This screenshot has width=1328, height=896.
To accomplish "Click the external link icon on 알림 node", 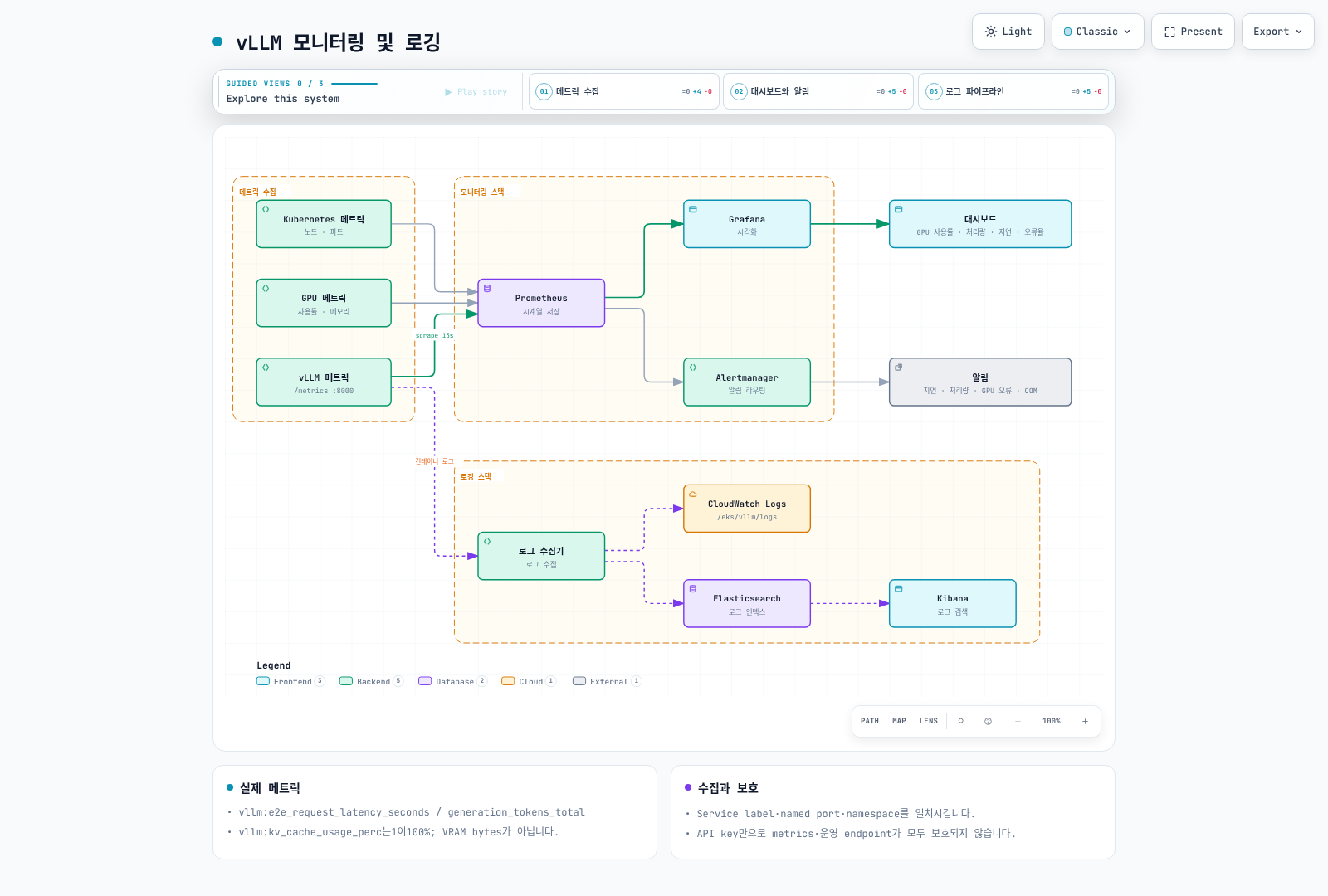I will pos(898,368).
